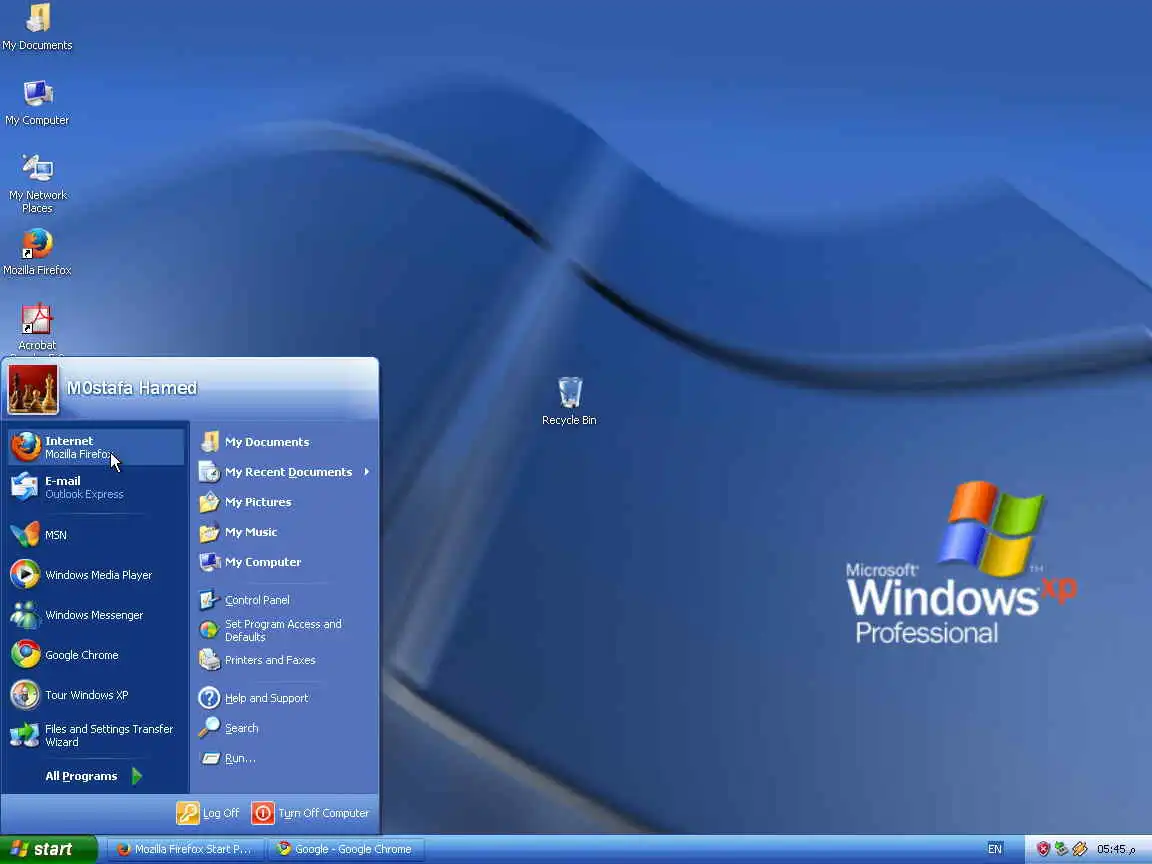Switch to Google Chrome taskbar button
This screenshot has height=864, width=1152.
click(x=345, y=849)
